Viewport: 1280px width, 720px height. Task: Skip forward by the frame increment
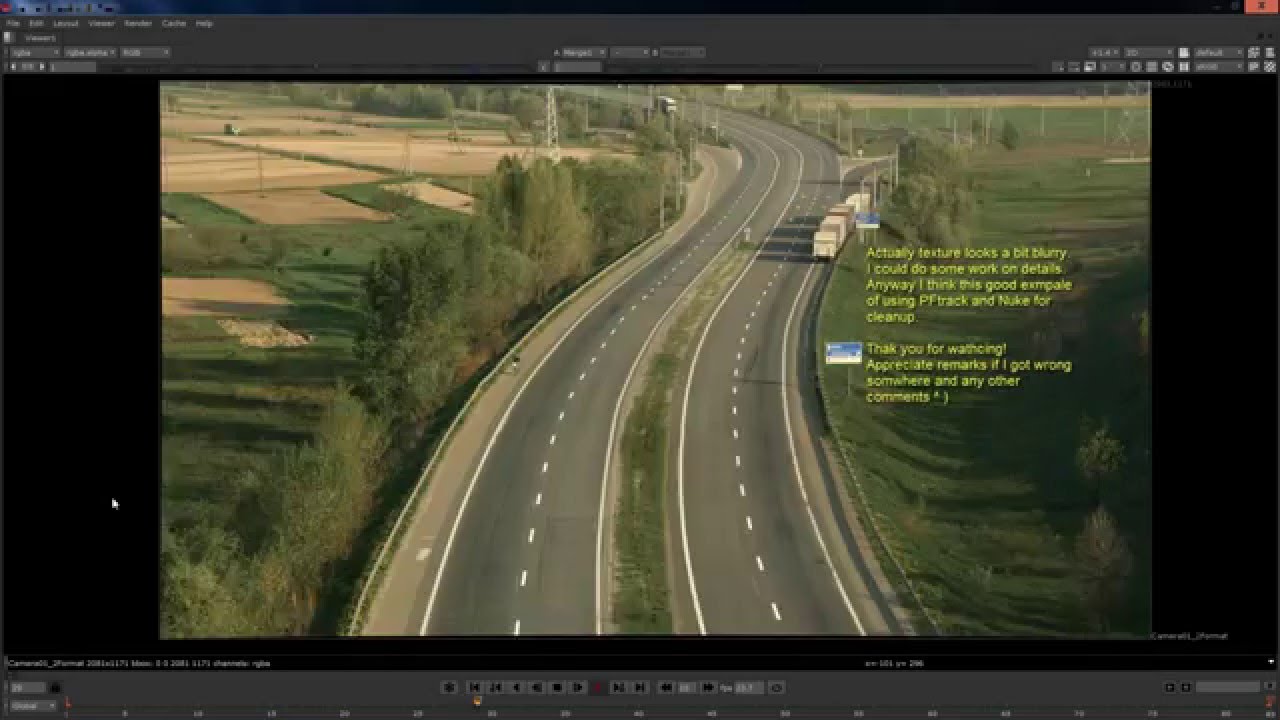(708, 687)
